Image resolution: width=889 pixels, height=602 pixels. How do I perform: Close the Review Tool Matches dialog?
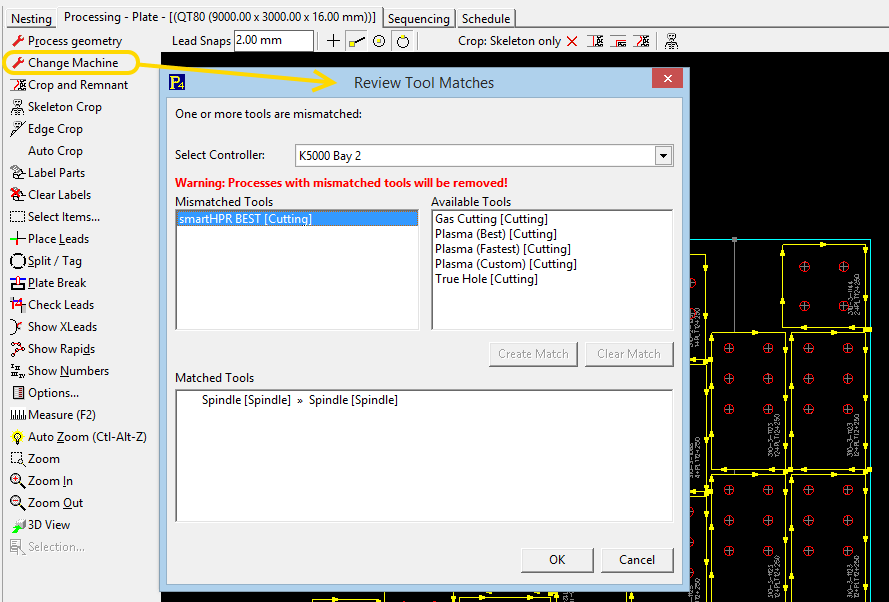(x=667, y=78)
